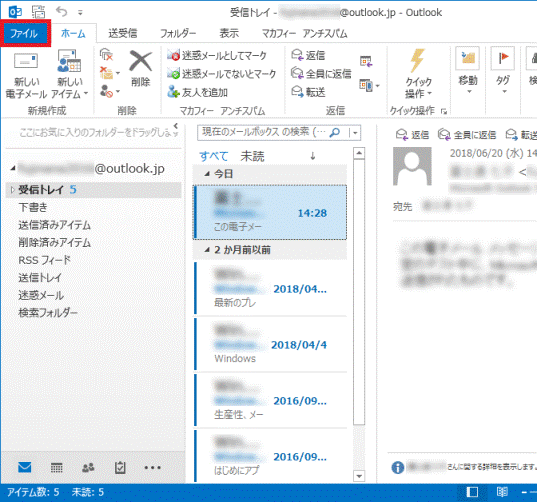Click 迷惑メールとしてマーク
537x502 pixels.
pyautogui.click(x=216, y=55)
